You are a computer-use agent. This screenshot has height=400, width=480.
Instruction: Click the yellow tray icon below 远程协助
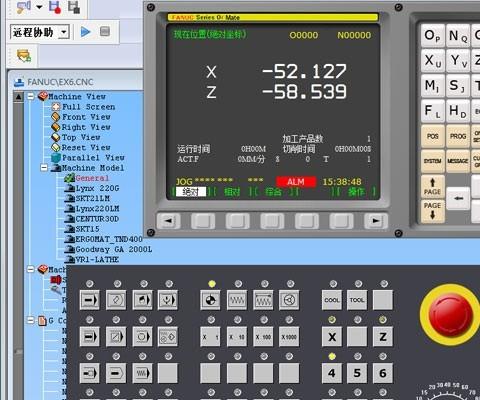pos(24,55)
